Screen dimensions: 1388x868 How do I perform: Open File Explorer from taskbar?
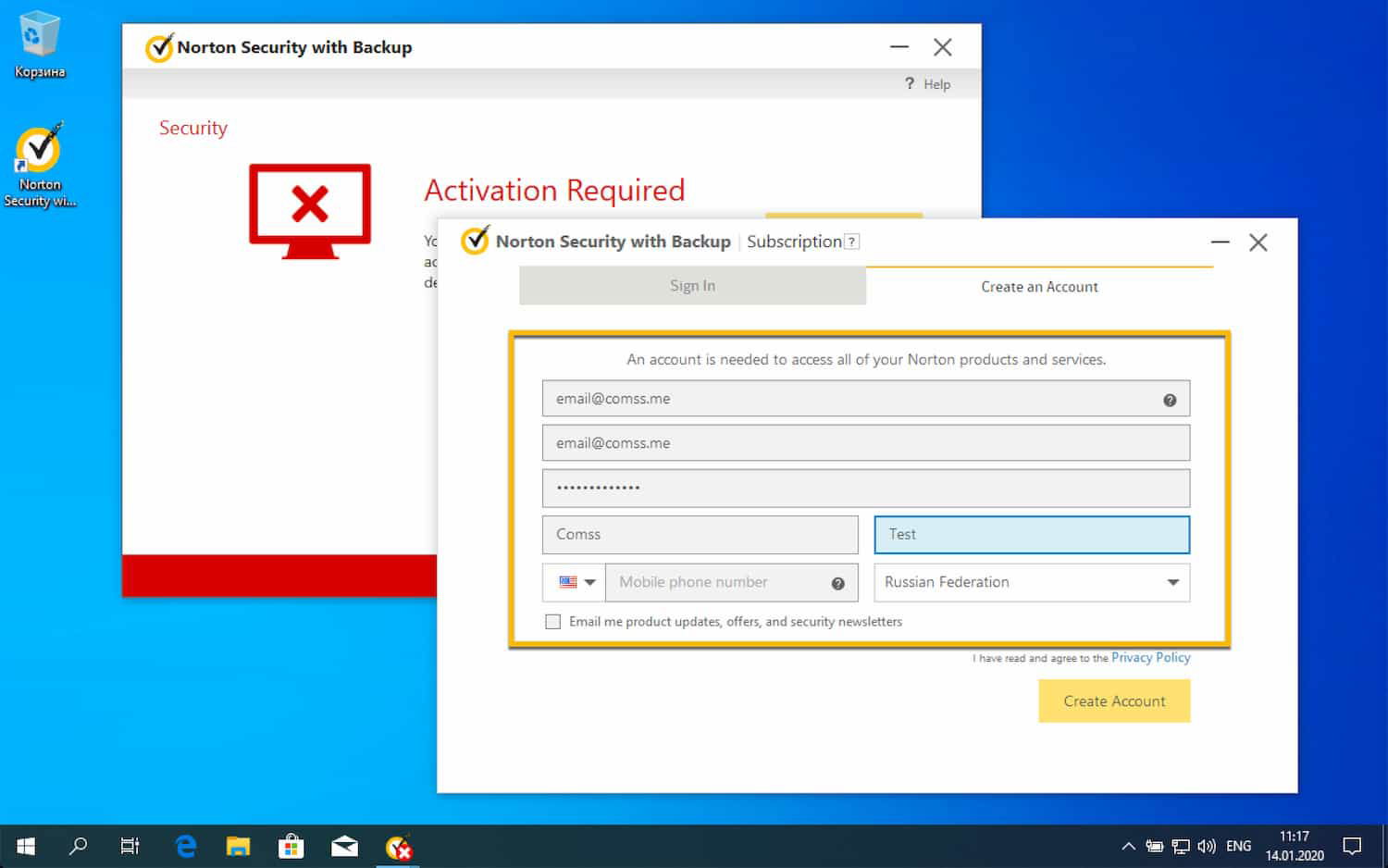coord(239,846)
